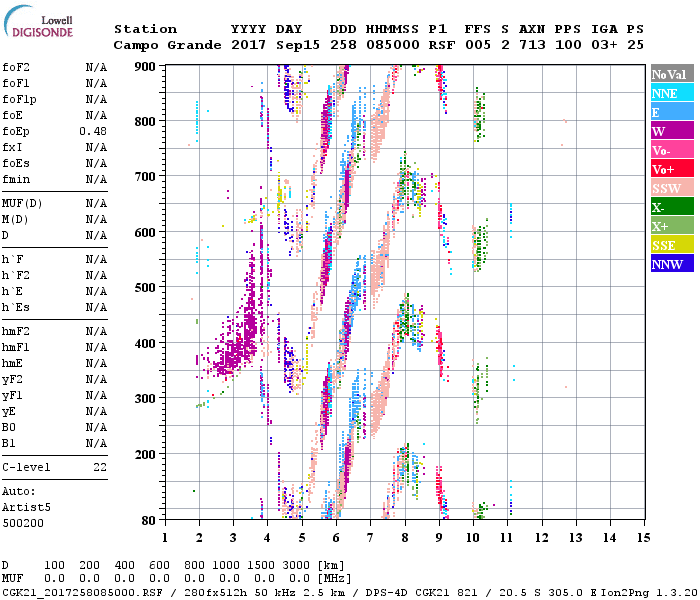
Task: Select the X+ light green legend entry
Action: [672, 226]
